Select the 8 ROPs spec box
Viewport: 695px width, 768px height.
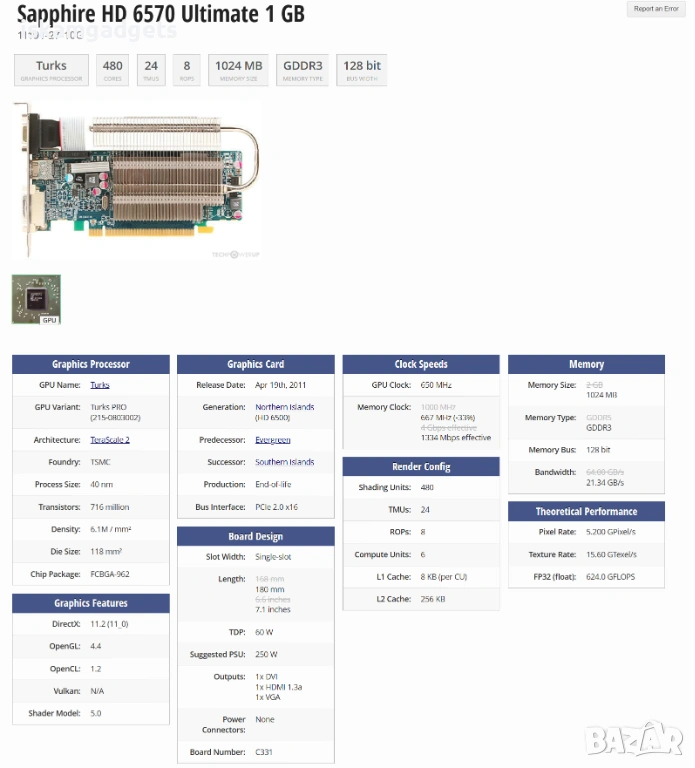point(187,70)
